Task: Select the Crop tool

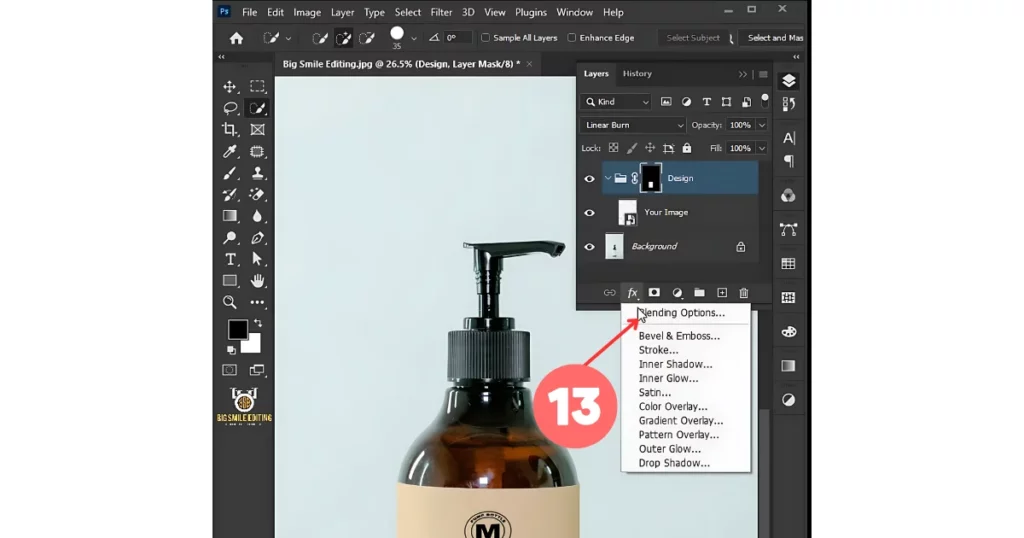Action: [x=229, y=129]
